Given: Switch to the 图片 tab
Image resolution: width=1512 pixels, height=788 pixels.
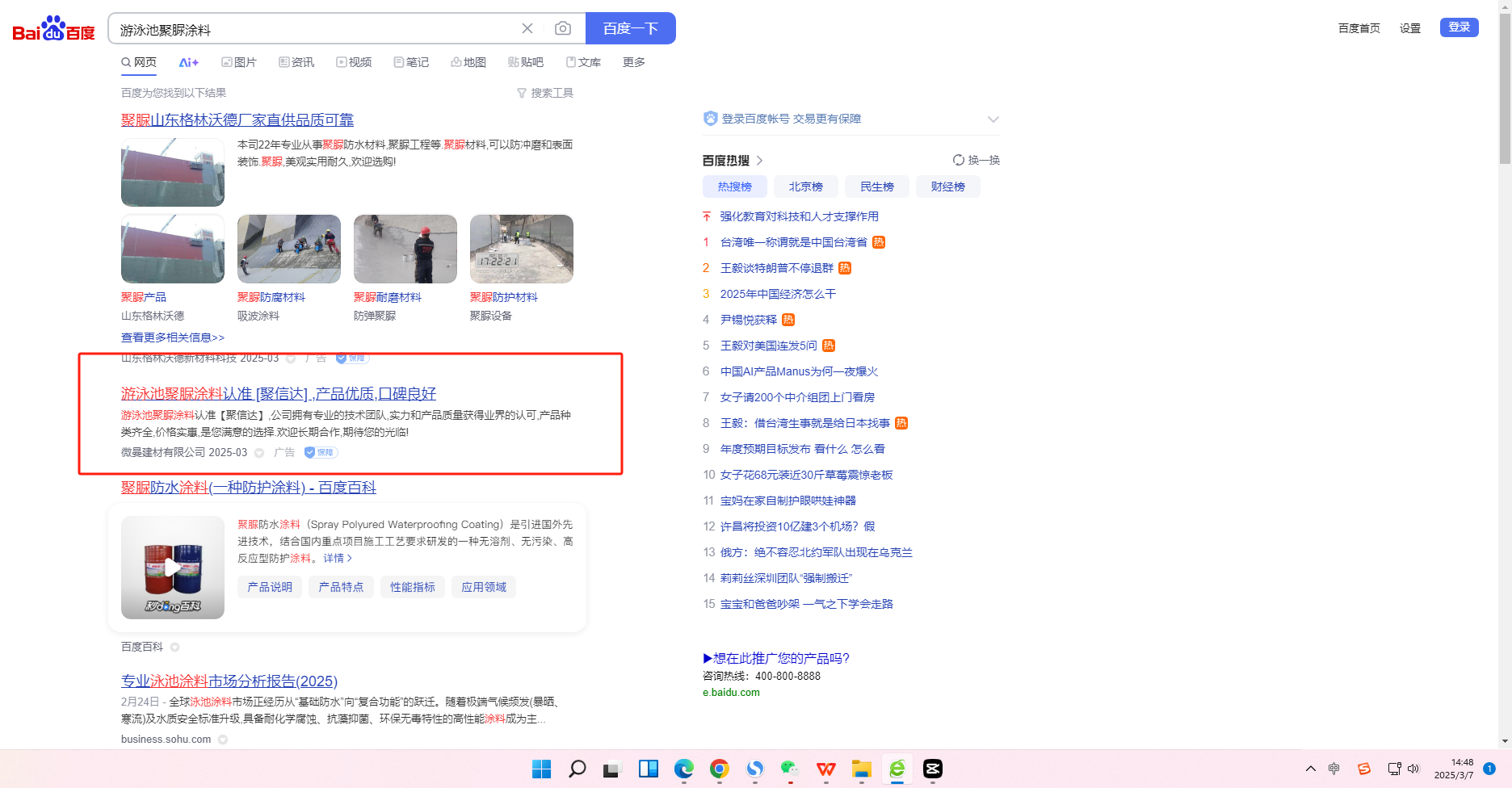Looking at the screenshot, I should tap(239, 63).
